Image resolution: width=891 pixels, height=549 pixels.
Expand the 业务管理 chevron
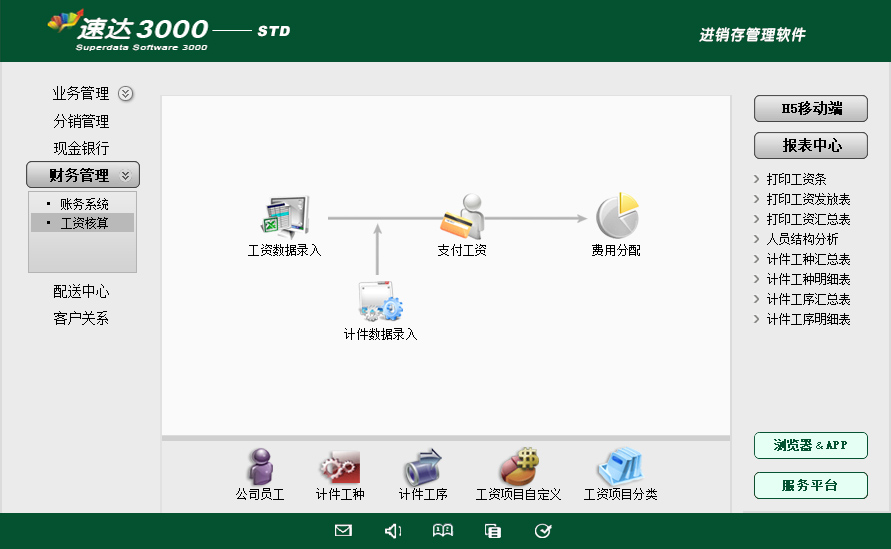pos(126,94)
